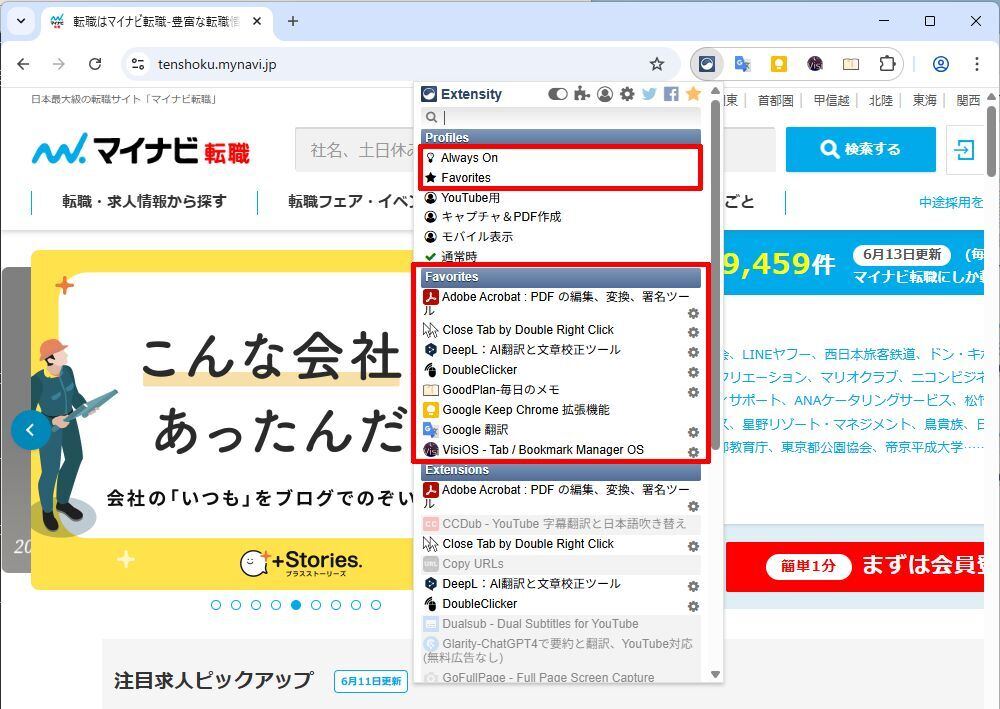Open Google Translate extension from Chrome's toolbar
Viewport: 1000px width, 709px height.
[742, 64]
